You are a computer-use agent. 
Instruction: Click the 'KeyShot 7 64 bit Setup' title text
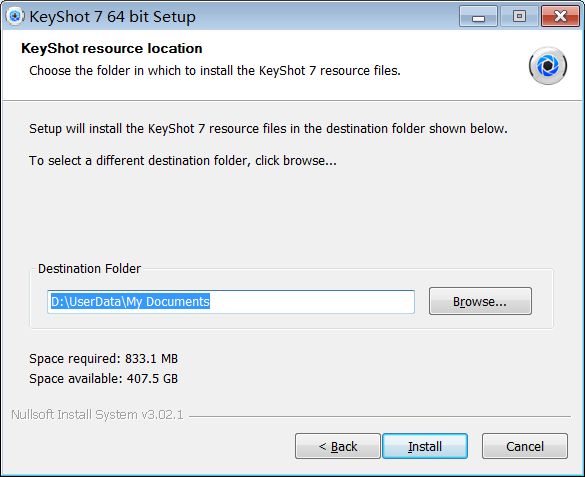point(112,17)
